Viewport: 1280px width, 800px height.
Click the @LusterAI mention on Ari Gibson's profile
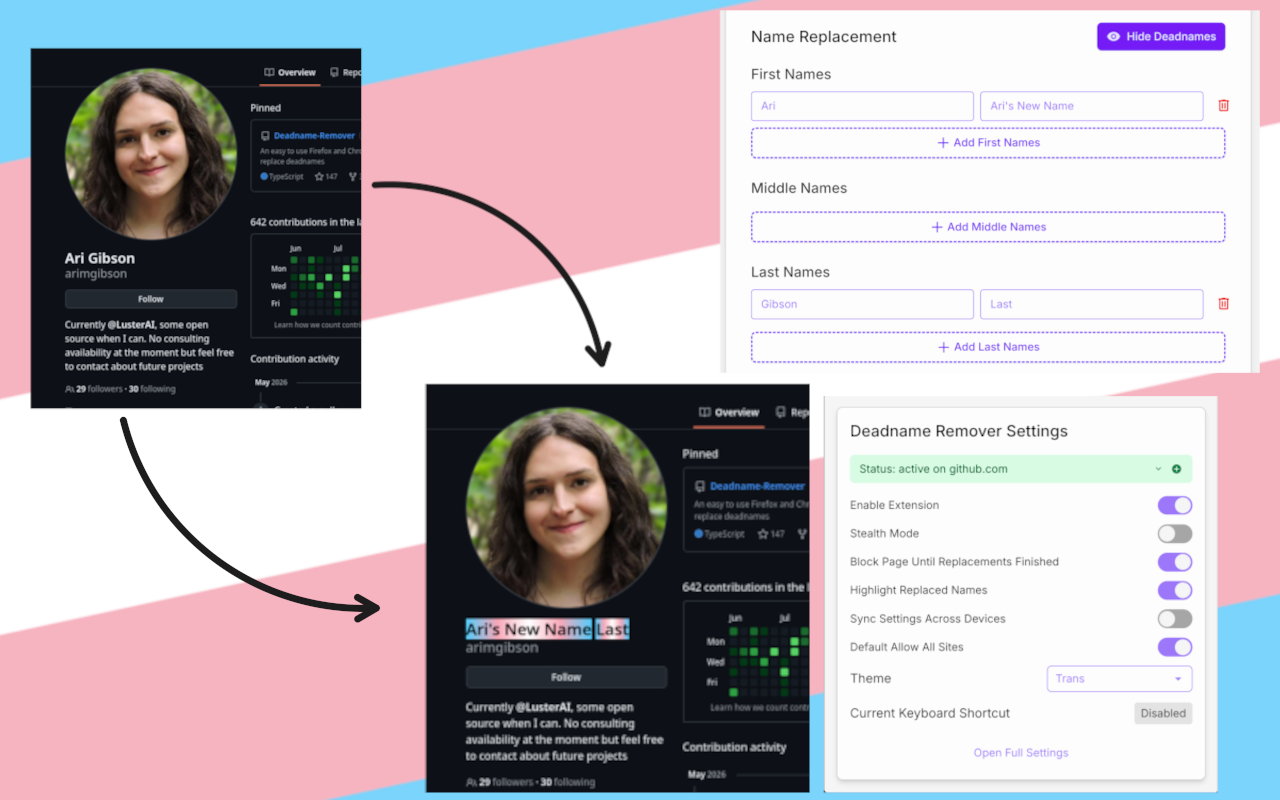[133, 325]
